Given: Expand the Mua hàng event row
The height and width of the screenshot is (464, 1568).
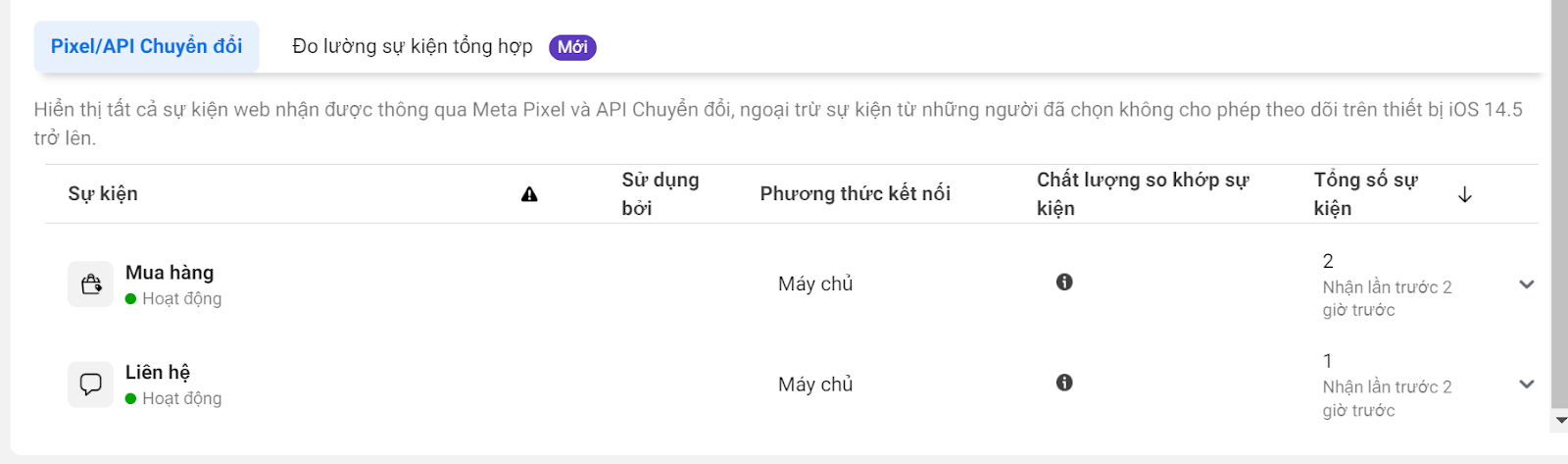Looking at the screenshot, I should point(1526,284).
